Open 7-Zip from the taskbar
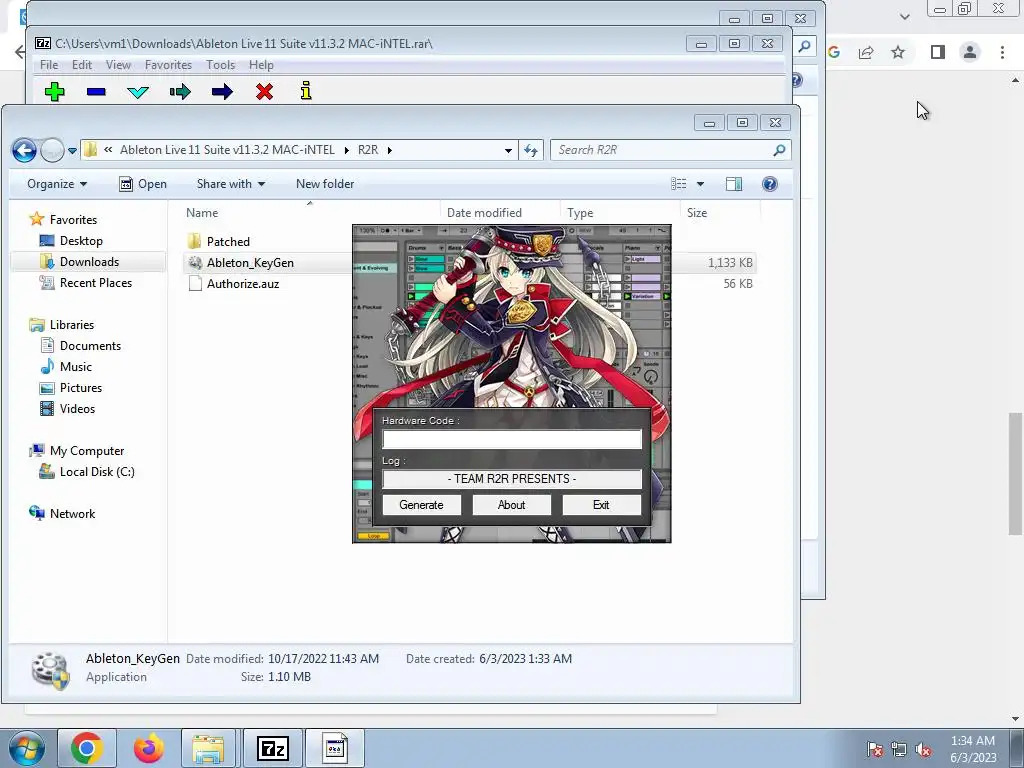 272,748
